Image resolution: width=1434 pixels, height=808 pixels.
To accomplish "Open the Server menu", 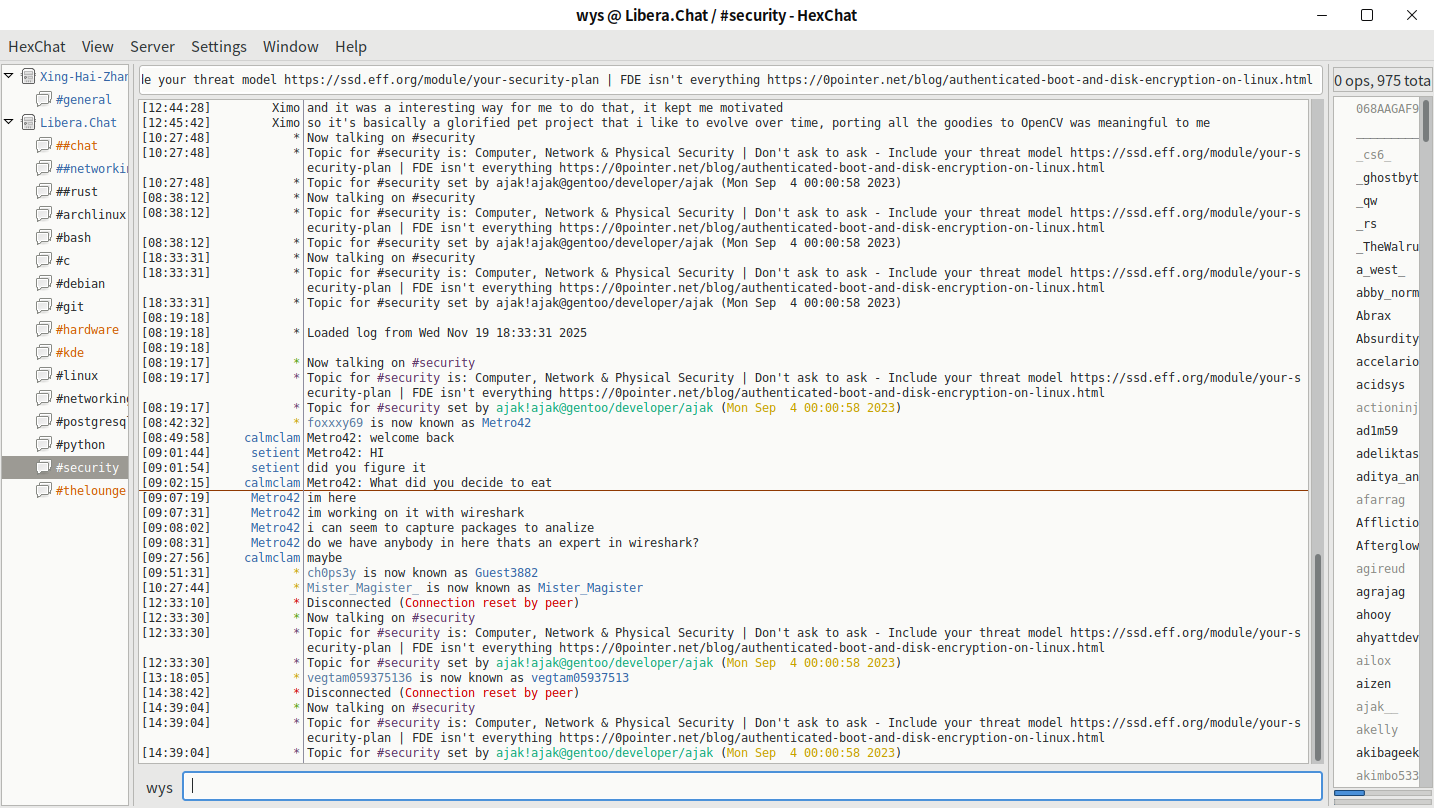I will pyautogui.click(x=152, y=47).
